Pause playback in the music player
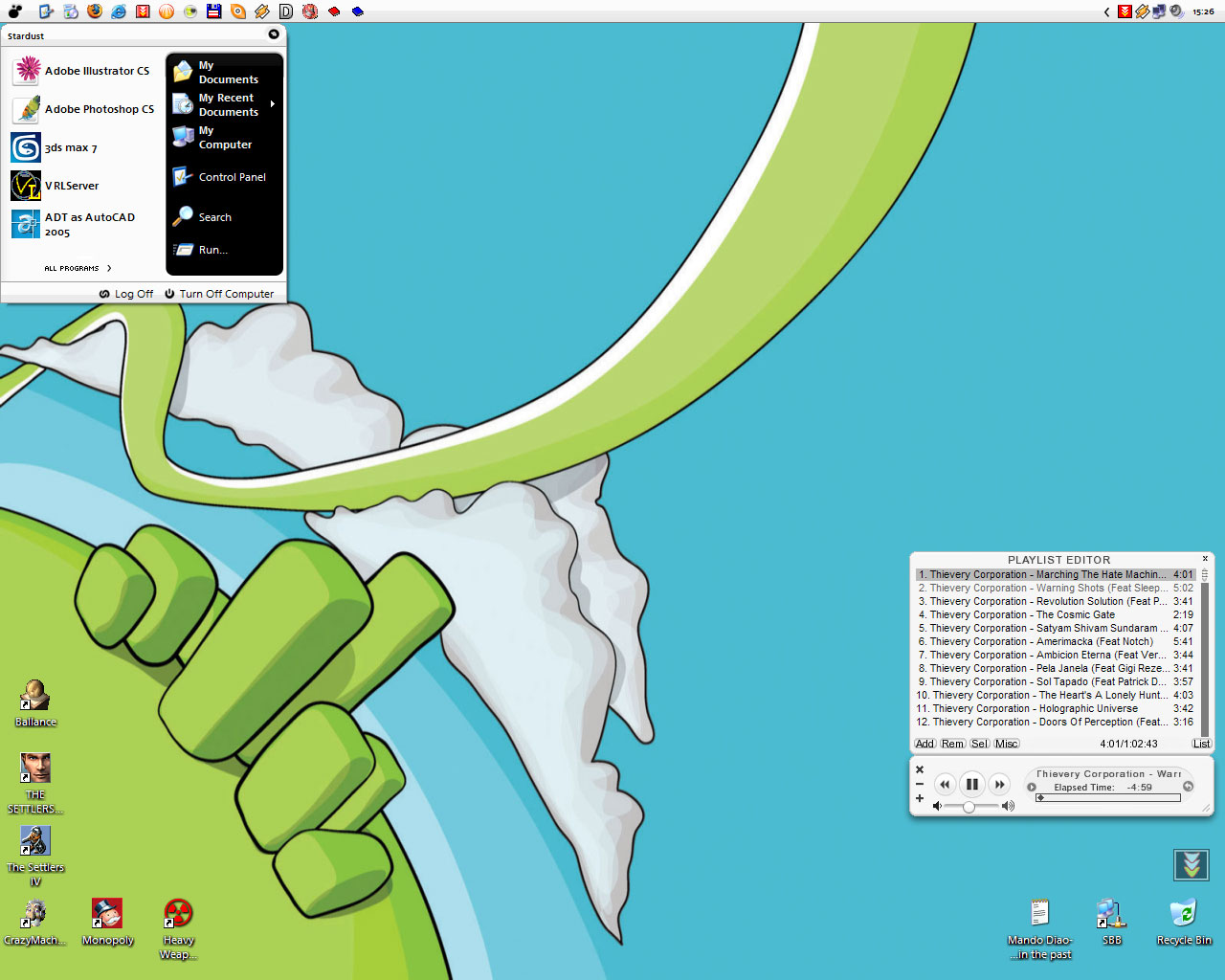The image size is (1225, 980). (972, 784)
